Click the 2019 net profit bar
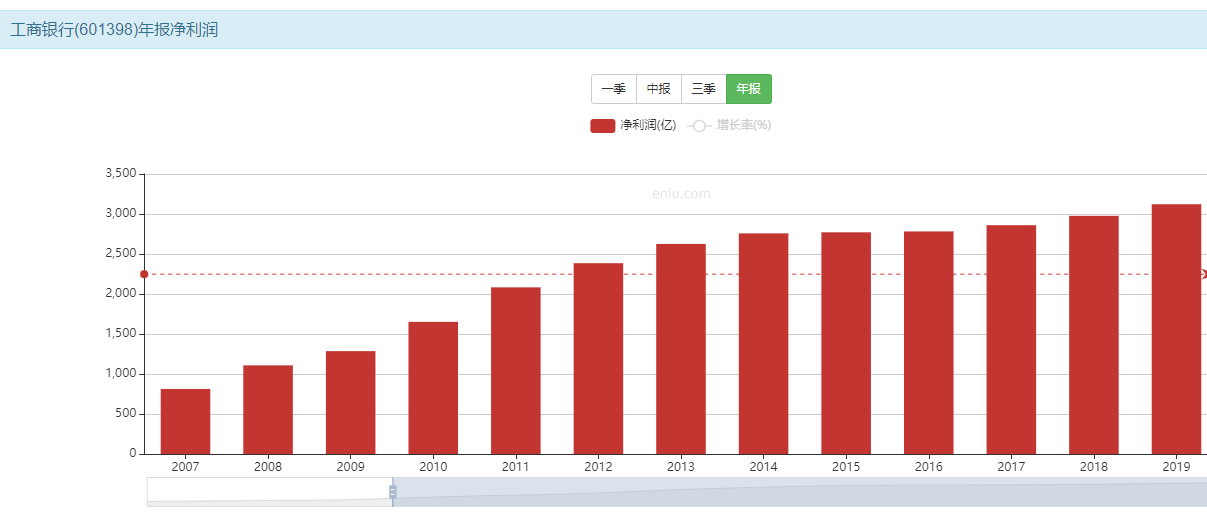Screen dimensions: 1207x518 (x=1176, y=329)
